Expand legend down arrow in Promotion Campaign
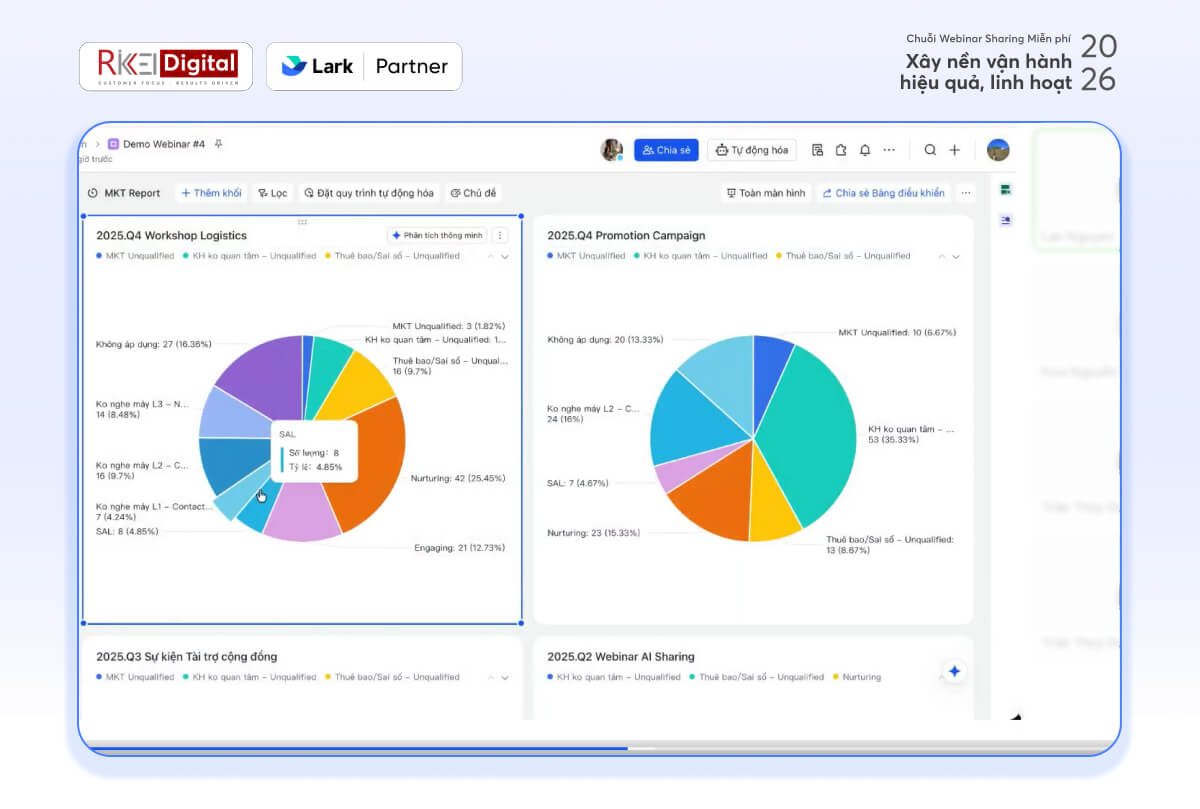The image size is (1200, 809). coord(956,257)
